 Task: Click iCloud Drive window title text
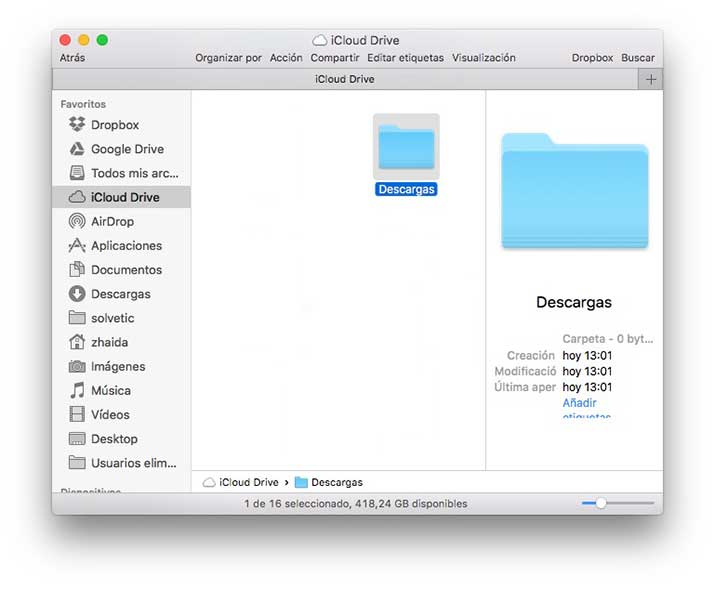point(365,41)
